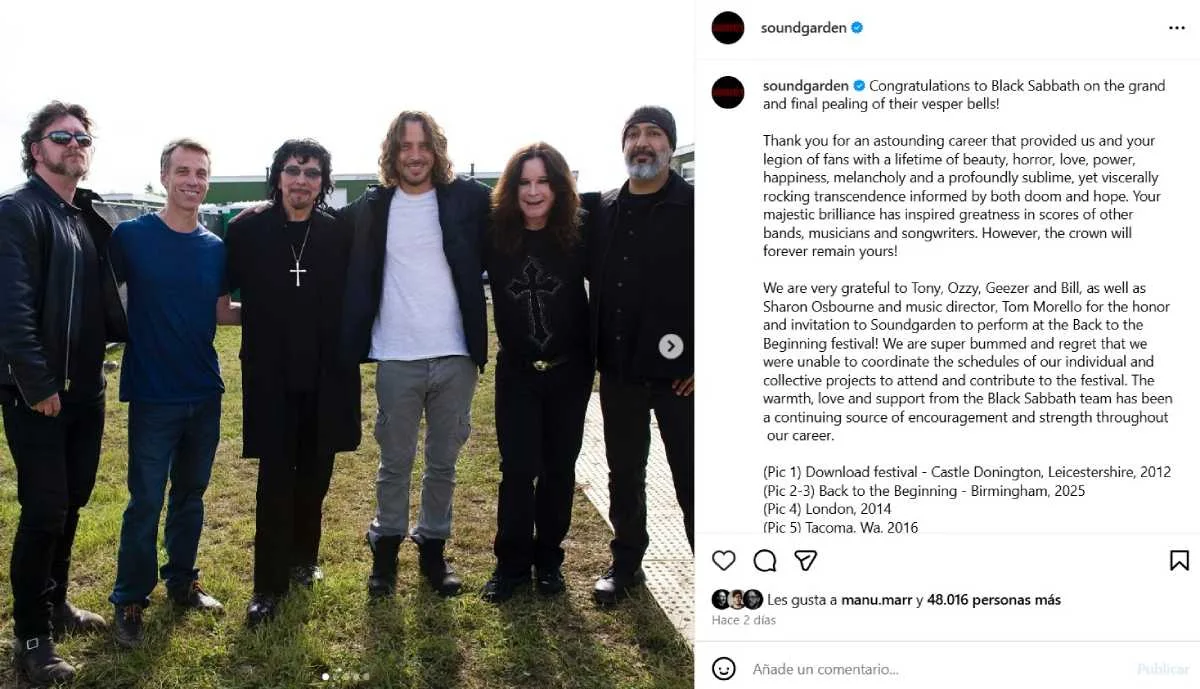
Task: Open the three-dot more options menu
Action: point(1177,28)
